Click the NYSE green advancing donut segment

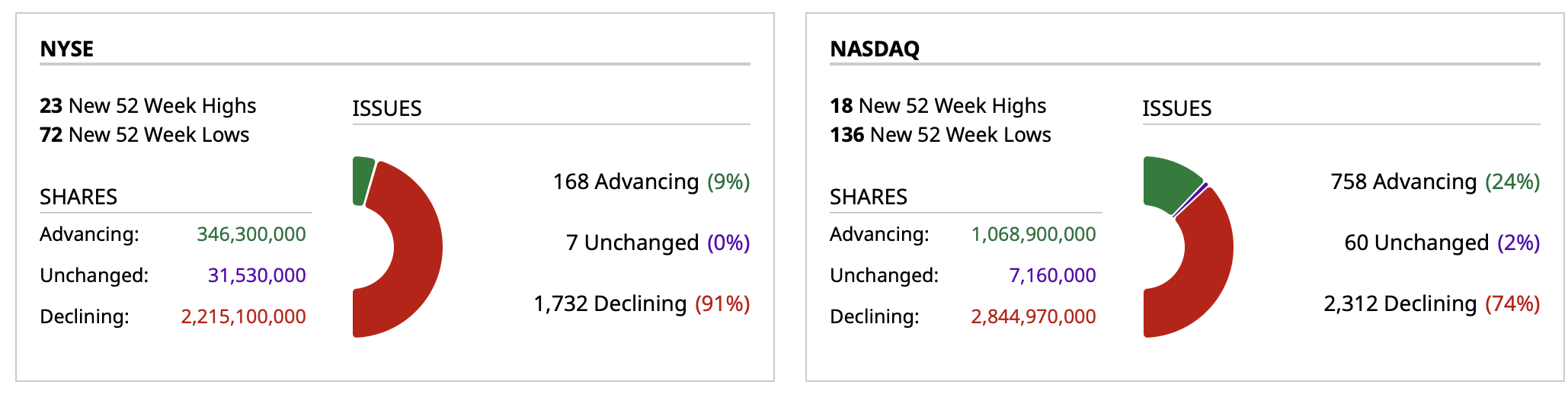pyautogui.click(x=363, y=181)
